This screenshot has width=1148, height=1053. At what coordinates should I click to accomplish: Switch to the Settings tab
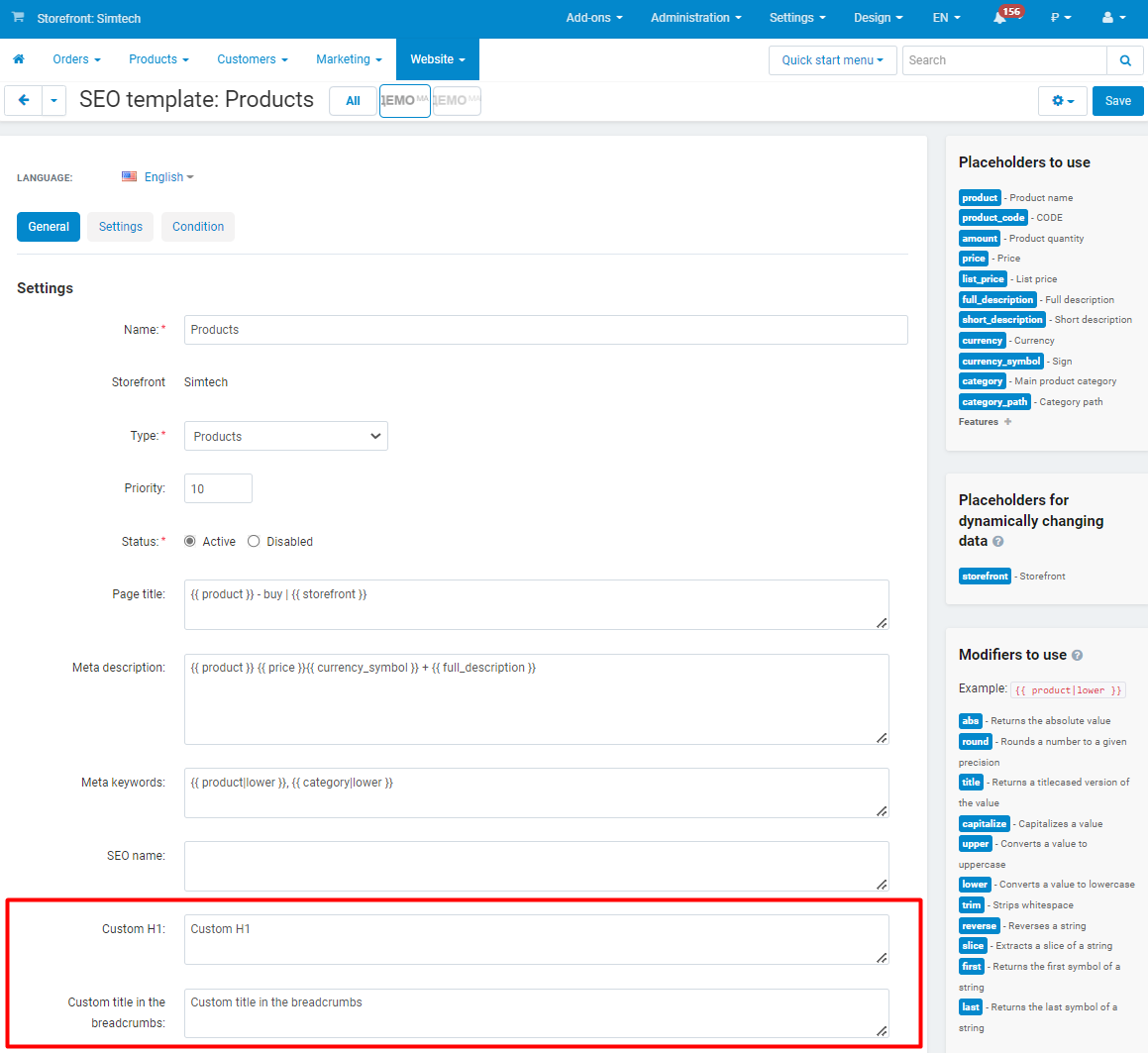(x=121, y=227)
